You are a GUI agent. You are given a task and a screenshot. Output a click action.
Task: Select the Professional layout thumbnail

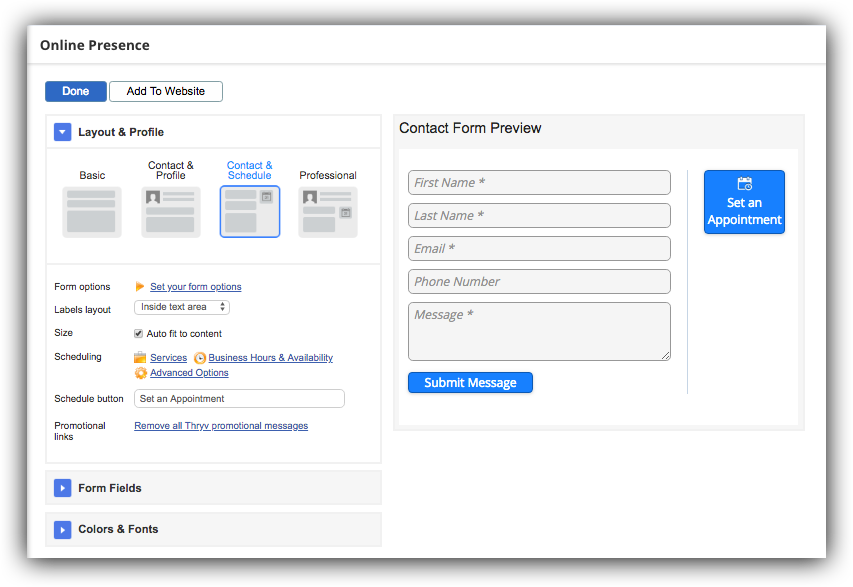[x=327, y=213]
